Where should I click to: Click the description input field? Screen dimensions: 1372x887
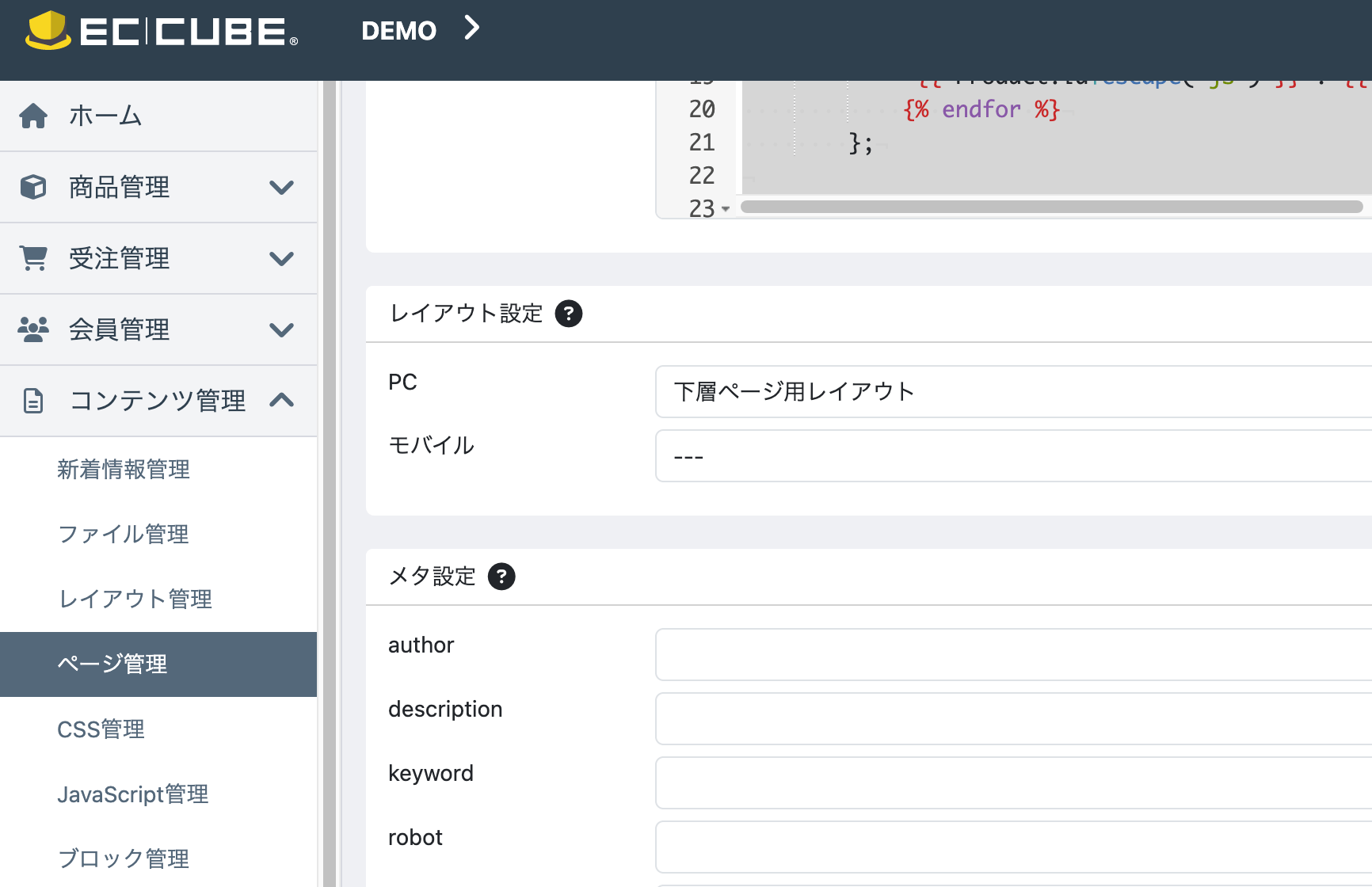pyautogui.click(x=1013, y=718)
